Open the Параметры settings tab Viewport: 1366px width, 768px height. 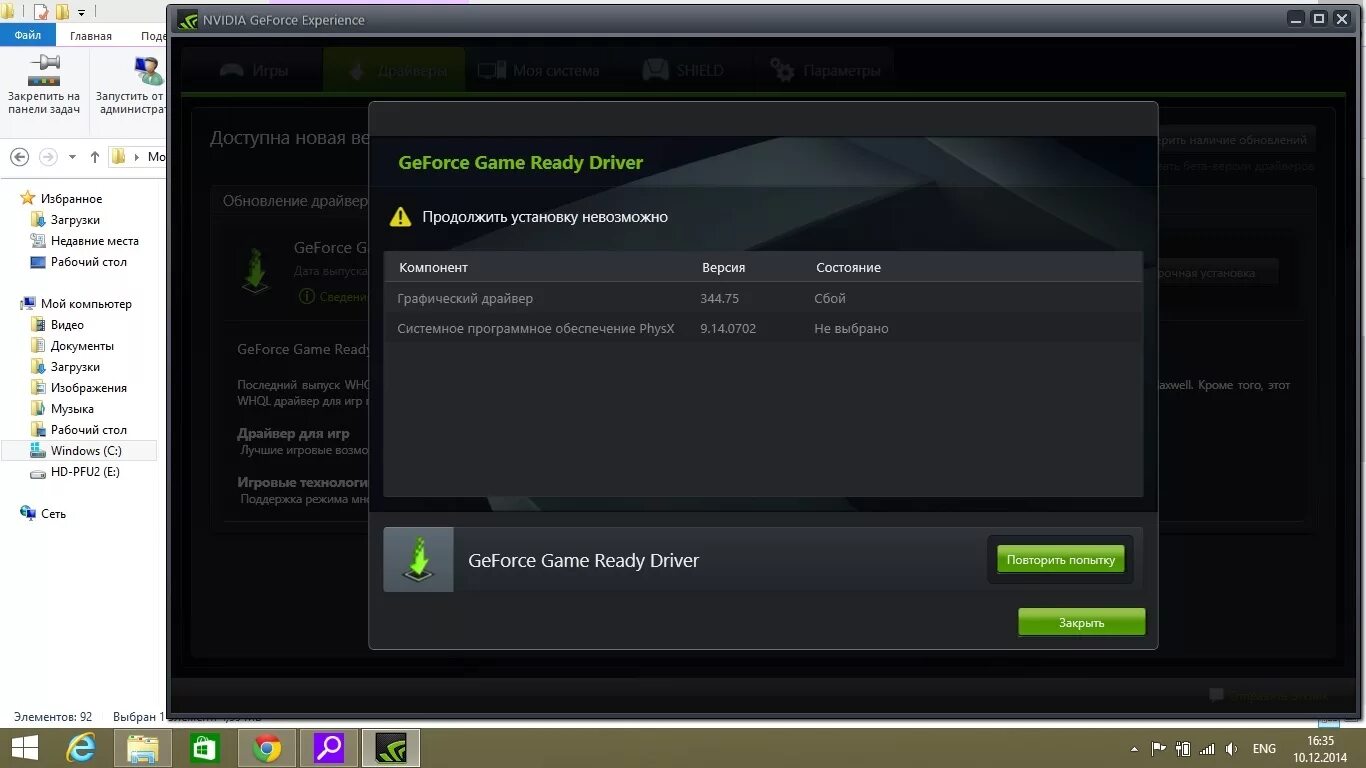pos(825,71)
